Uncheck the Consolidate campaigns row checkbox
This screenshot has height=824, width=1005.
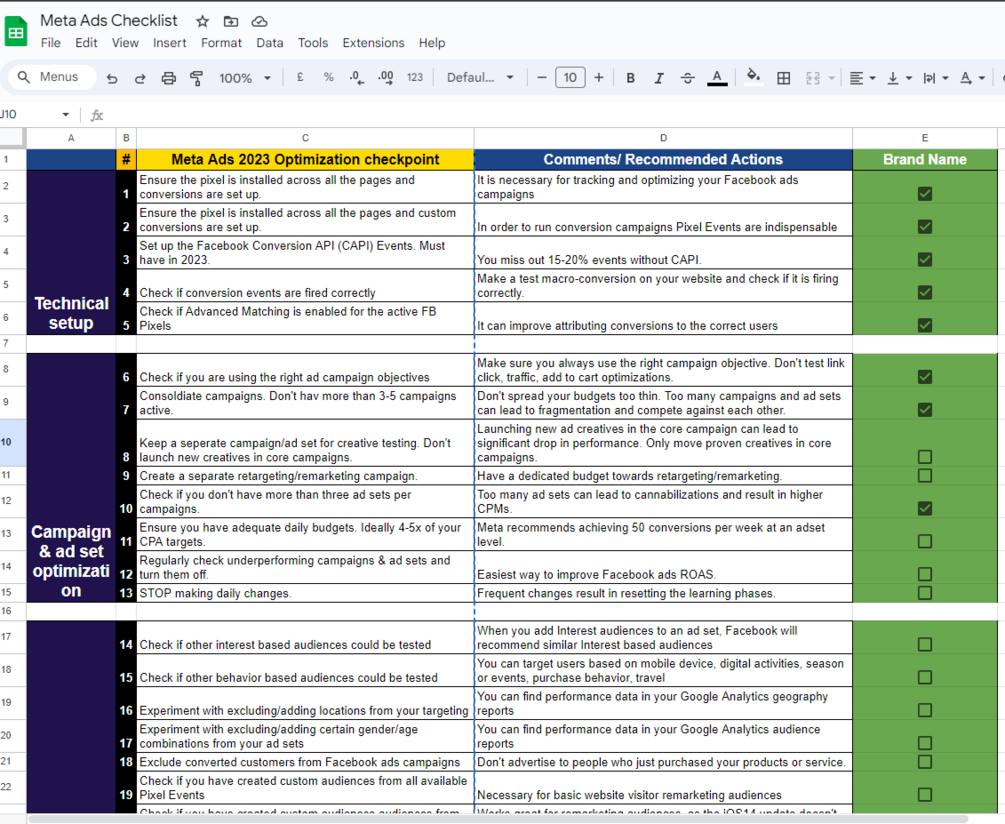(925, 409)
